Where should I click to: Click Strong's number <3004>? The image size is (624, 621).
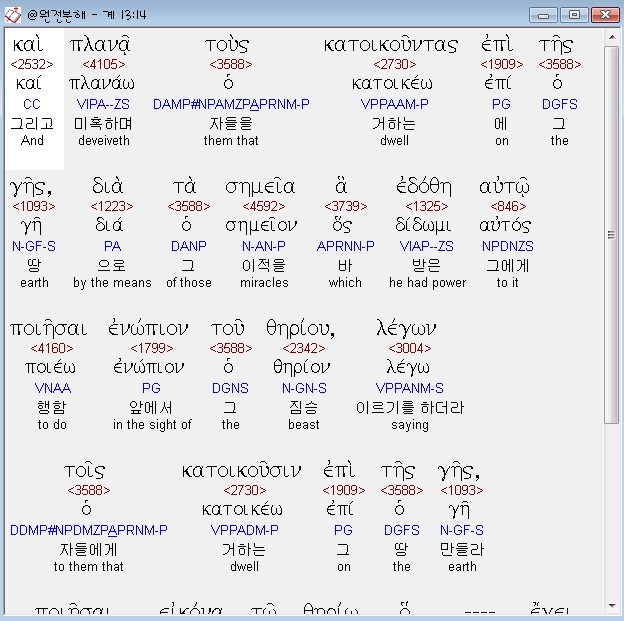[x=410, y=348]
